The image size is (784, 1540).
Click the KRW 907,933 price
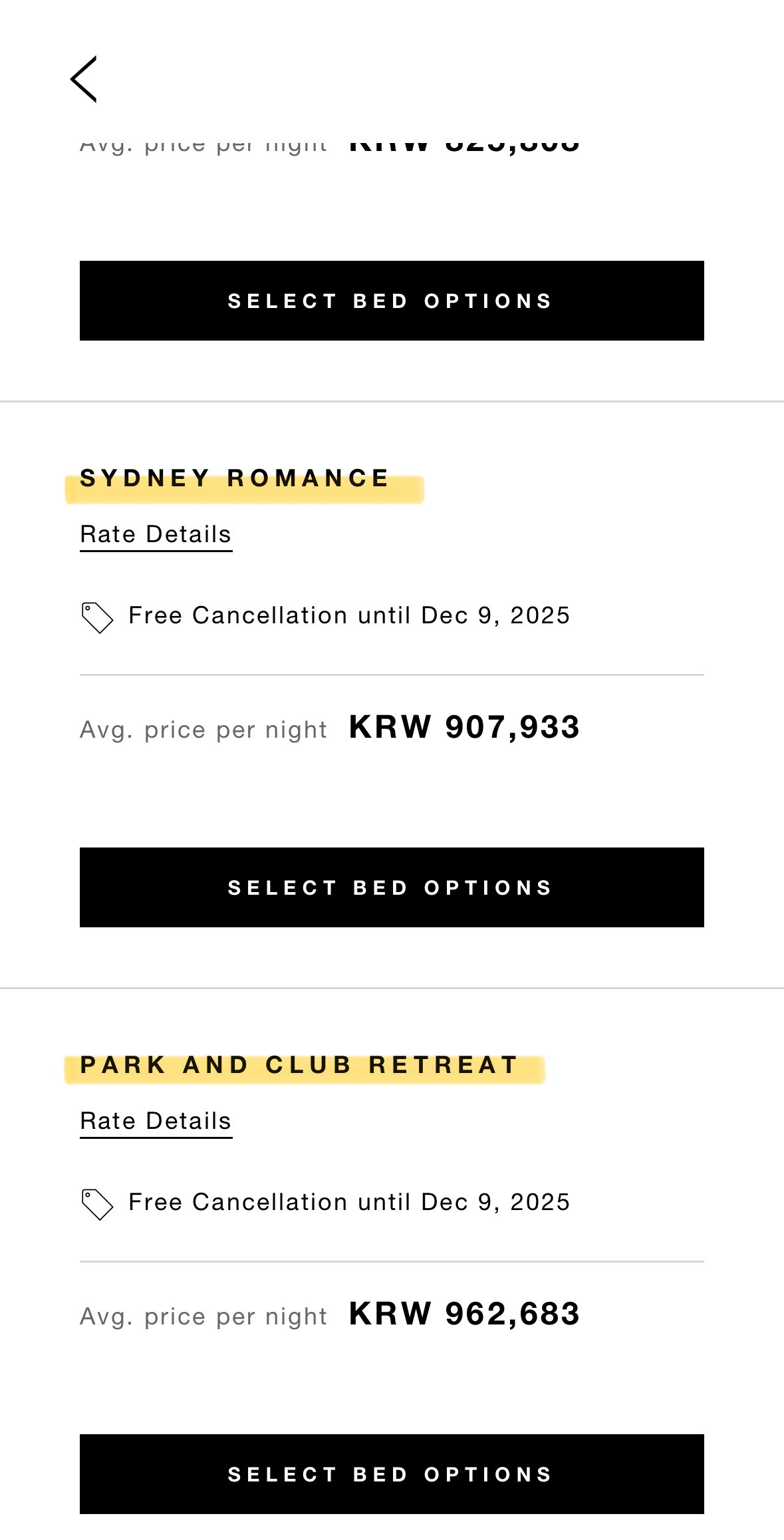click(464, 726)
